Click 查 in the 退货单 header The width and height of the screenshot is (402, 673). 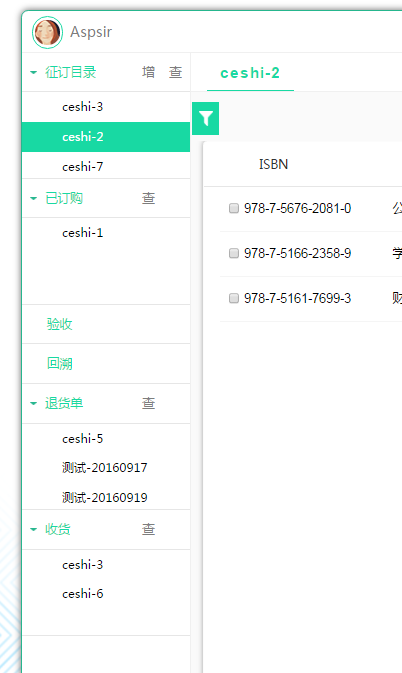(x=148, y=403)
